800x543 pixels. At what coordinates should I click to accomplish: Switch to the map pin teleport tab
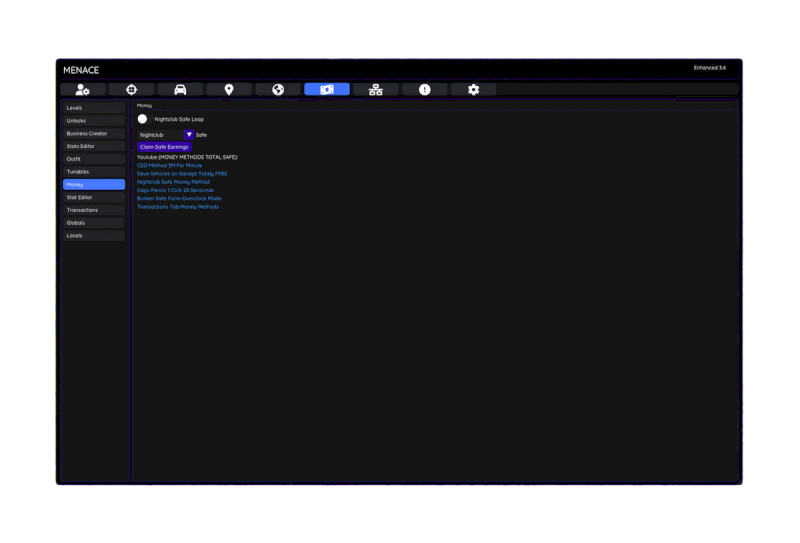click(x=229, y=90)
